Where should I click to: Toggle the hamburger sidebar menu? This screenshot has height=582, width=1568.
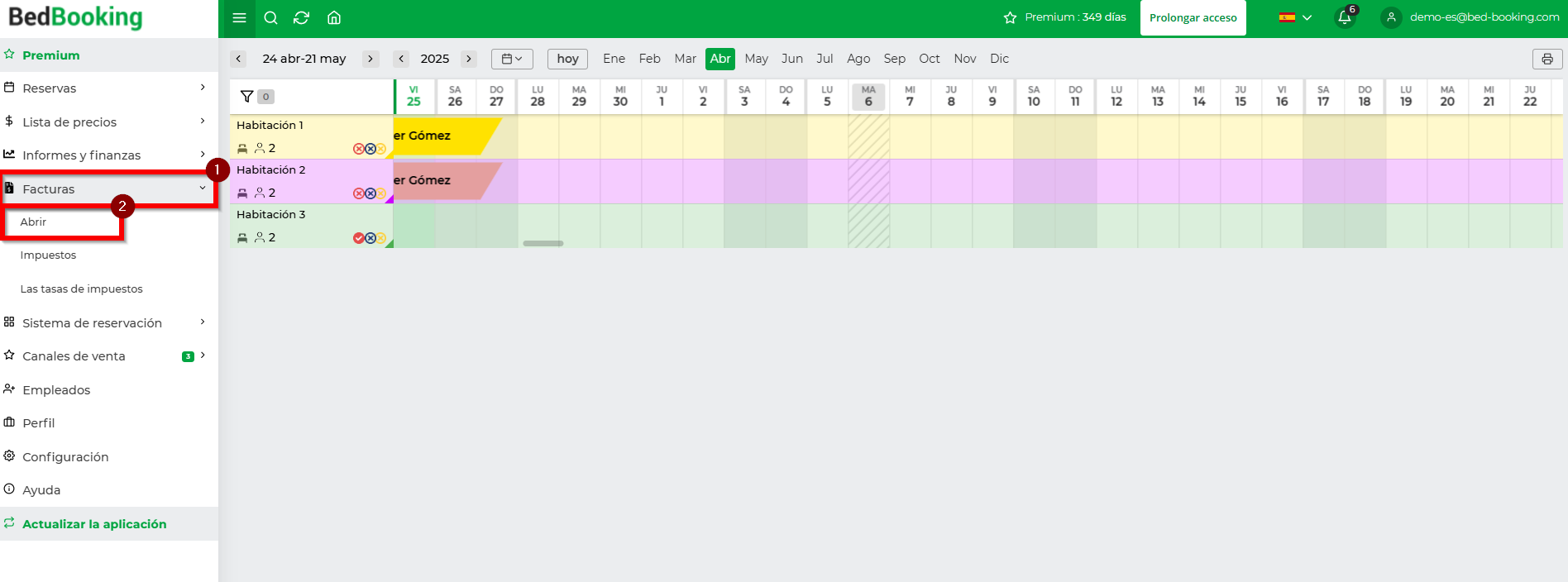(239, 17)
